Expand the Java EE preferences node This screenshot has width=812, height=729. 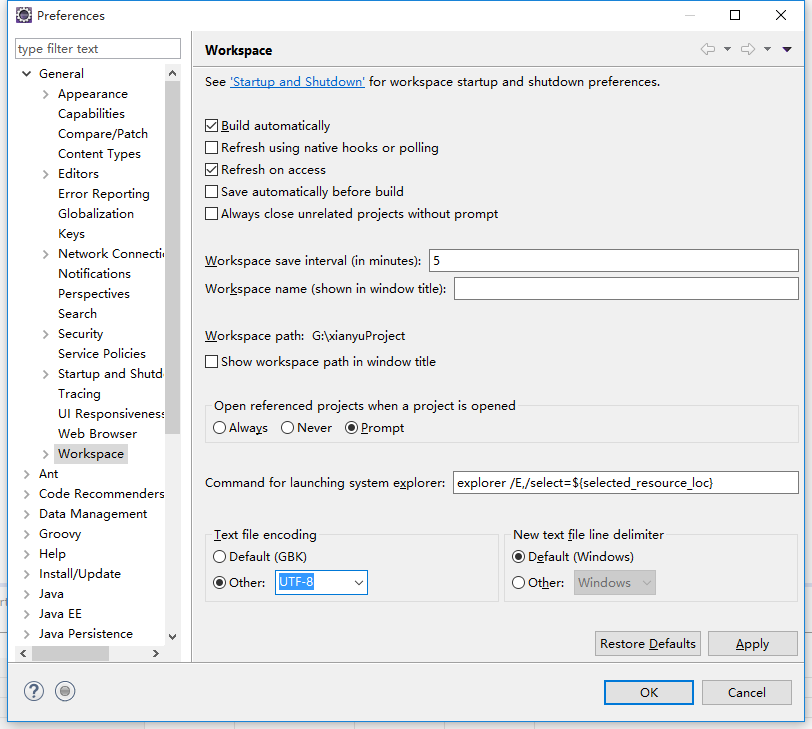(x=26, y=614)
